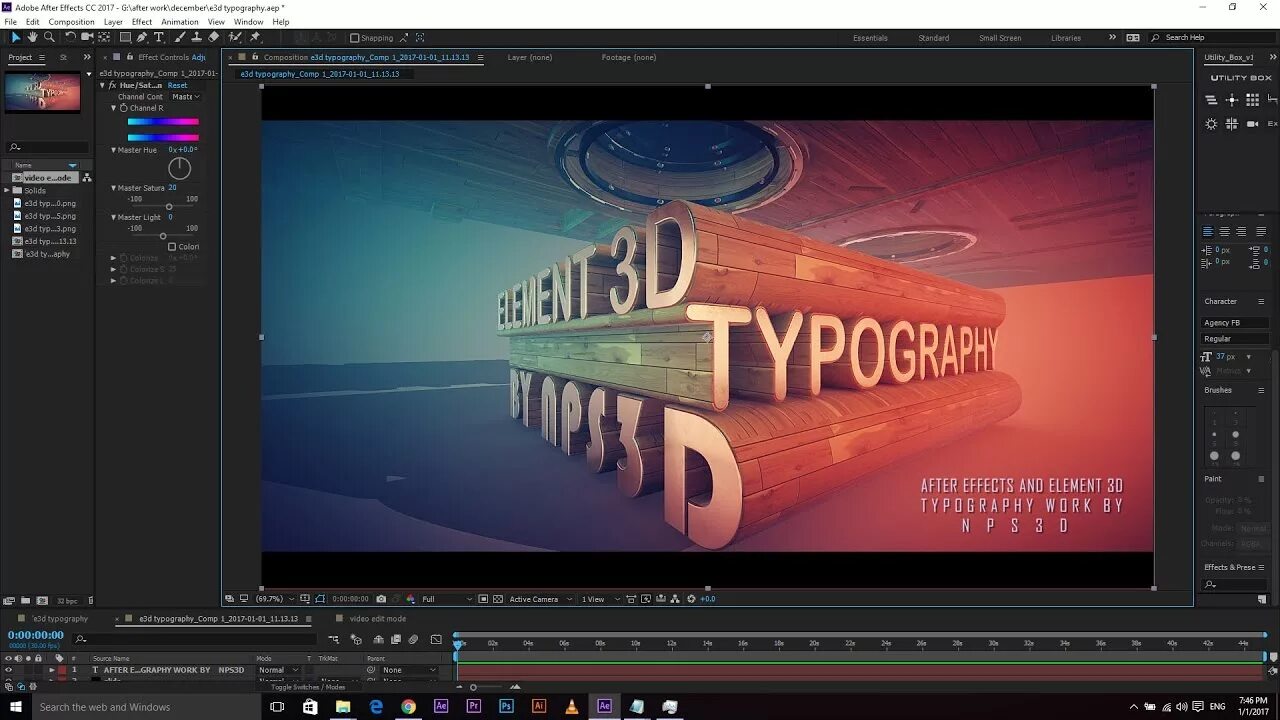The height and width of the screenshot is (720, 1280).
Task: Switch to the 'e3d typography' timeline tab
Action: [61, 619]
